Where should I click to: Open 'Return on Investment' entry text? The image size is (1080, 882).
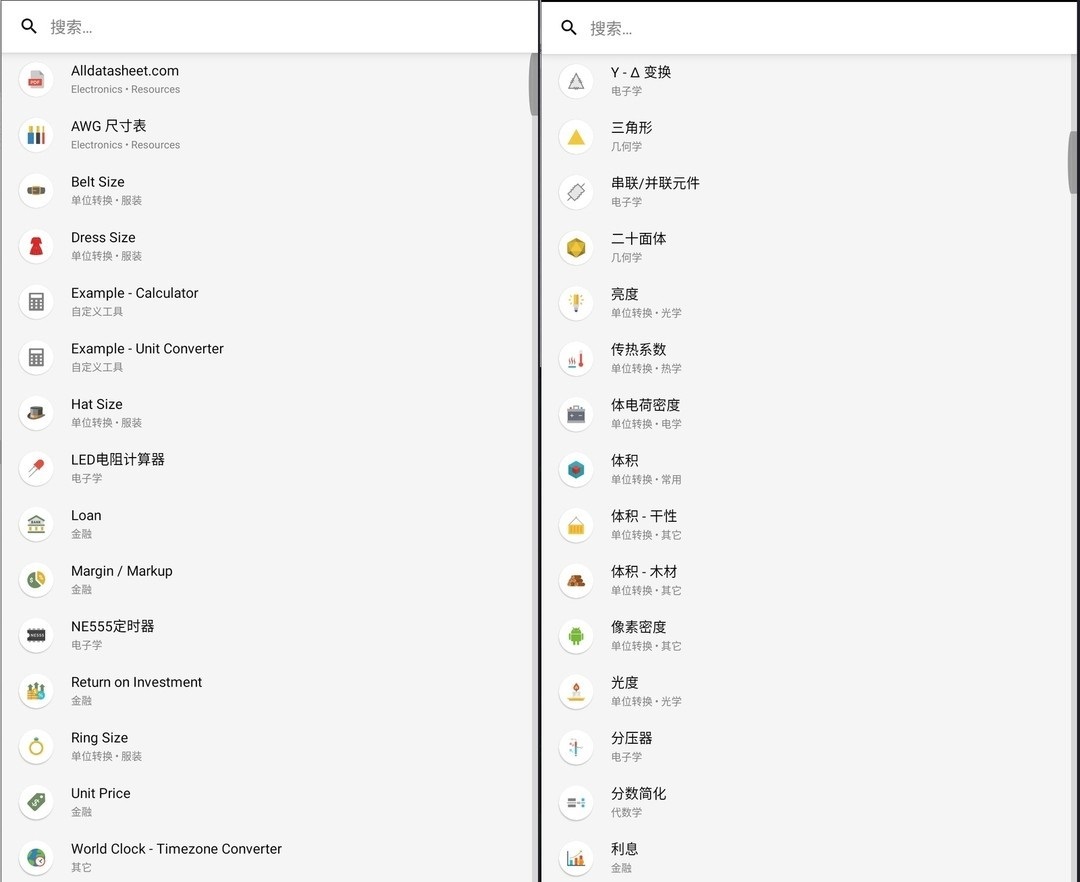136,682
